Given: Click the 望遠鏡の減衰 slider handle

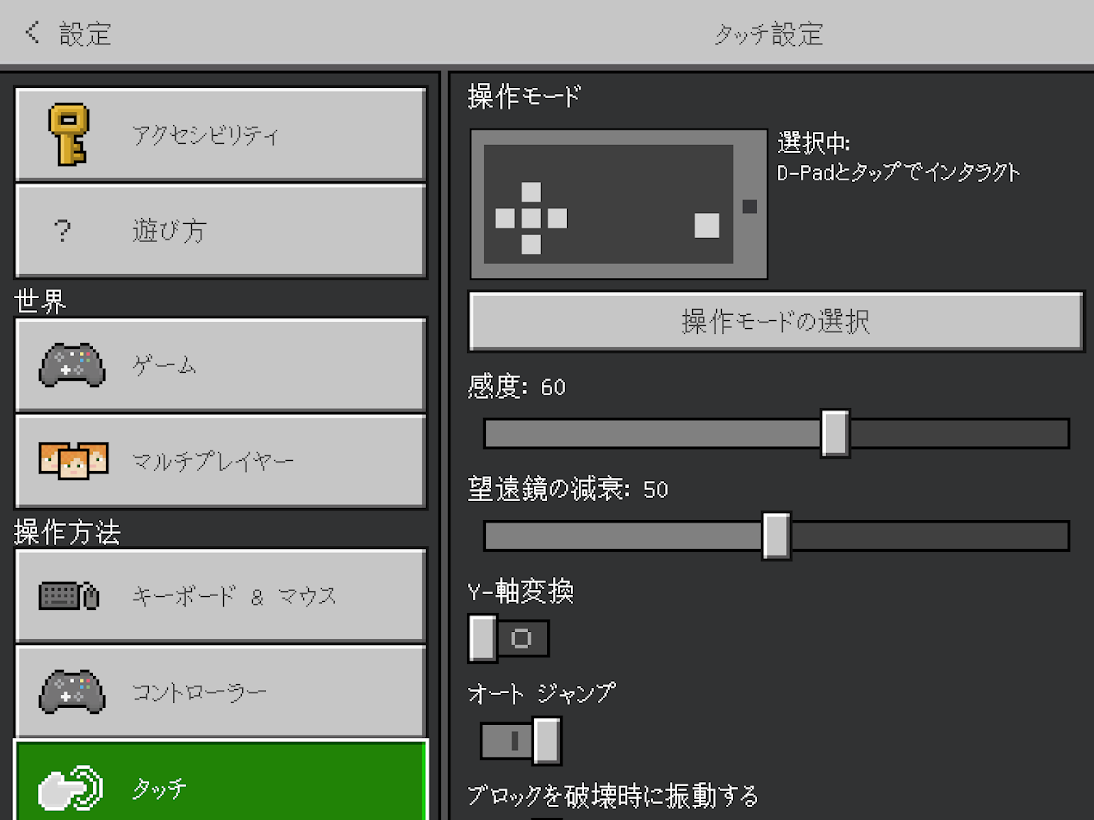Looking at the screenshot, I should click(776, 536).
